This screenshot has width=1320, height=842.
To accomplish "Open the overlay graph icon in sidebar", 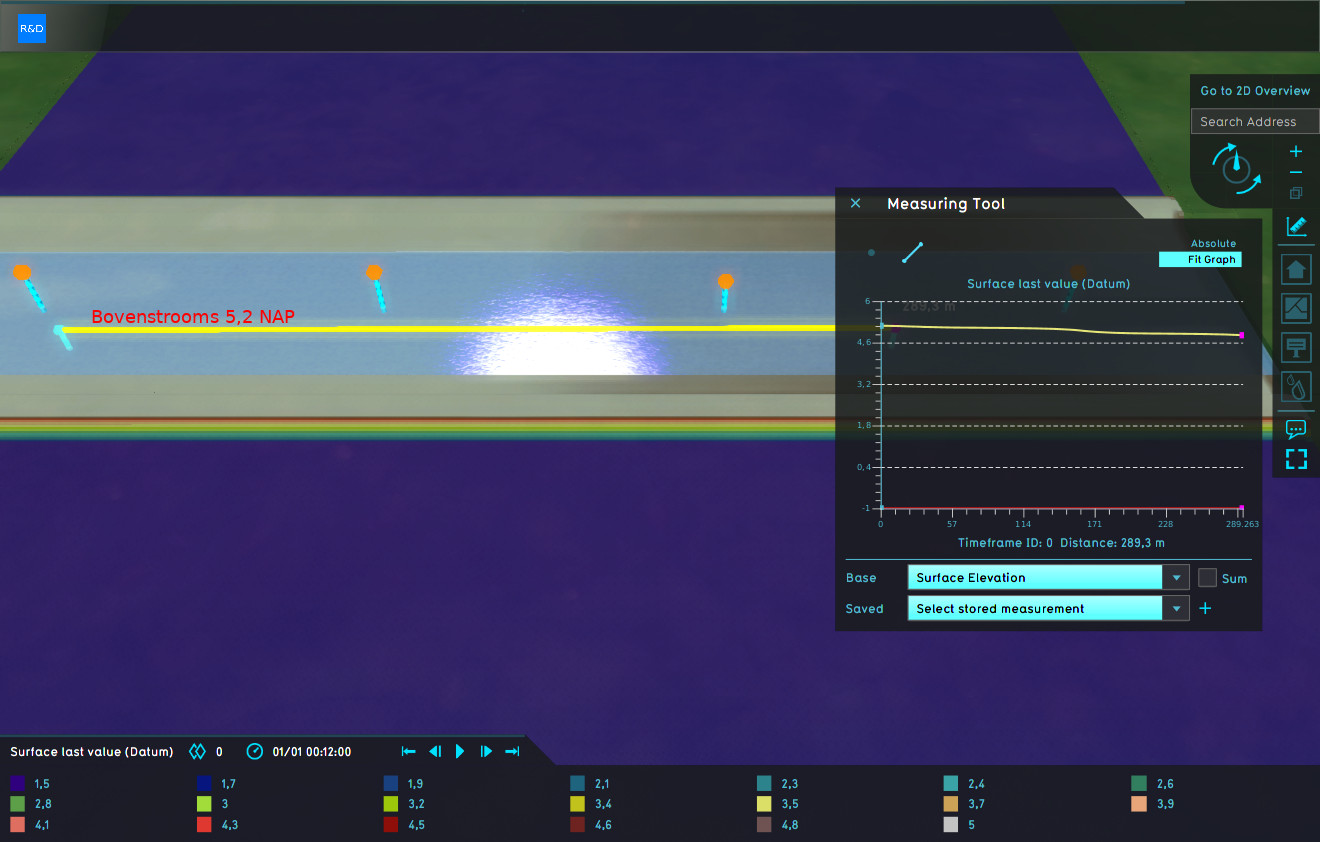I will pos(1296,308).
